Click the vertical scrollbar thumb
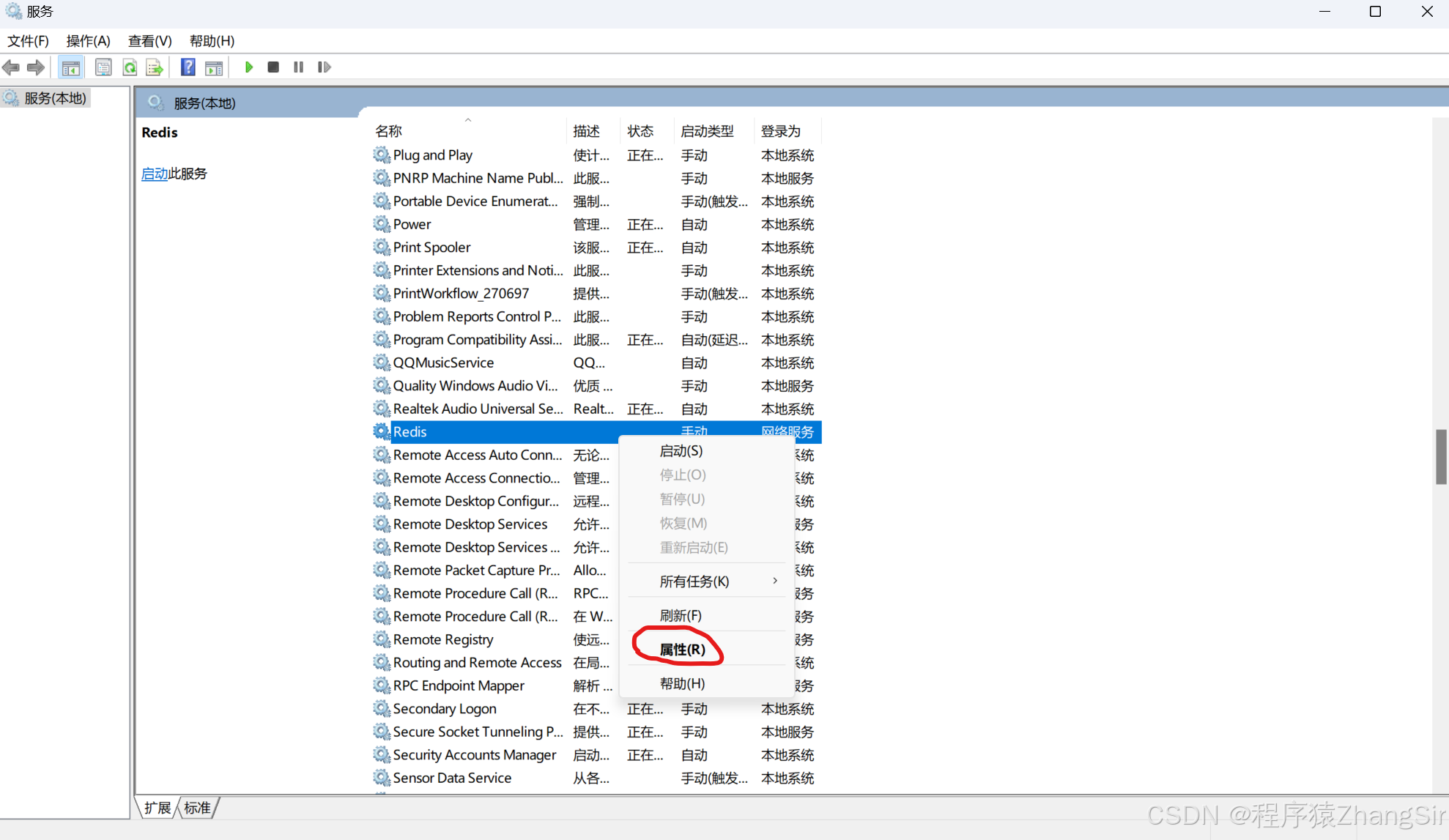This screenshot has height=840, width=1449. [x=1440, y=457]
